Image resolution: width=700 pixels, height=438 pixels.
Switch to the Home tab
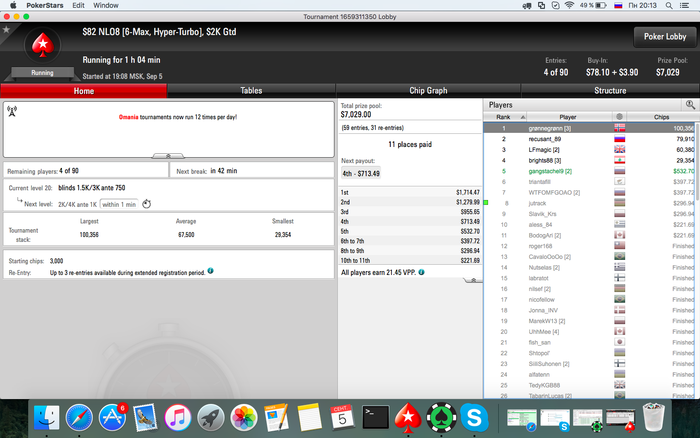tap(84, 91)
